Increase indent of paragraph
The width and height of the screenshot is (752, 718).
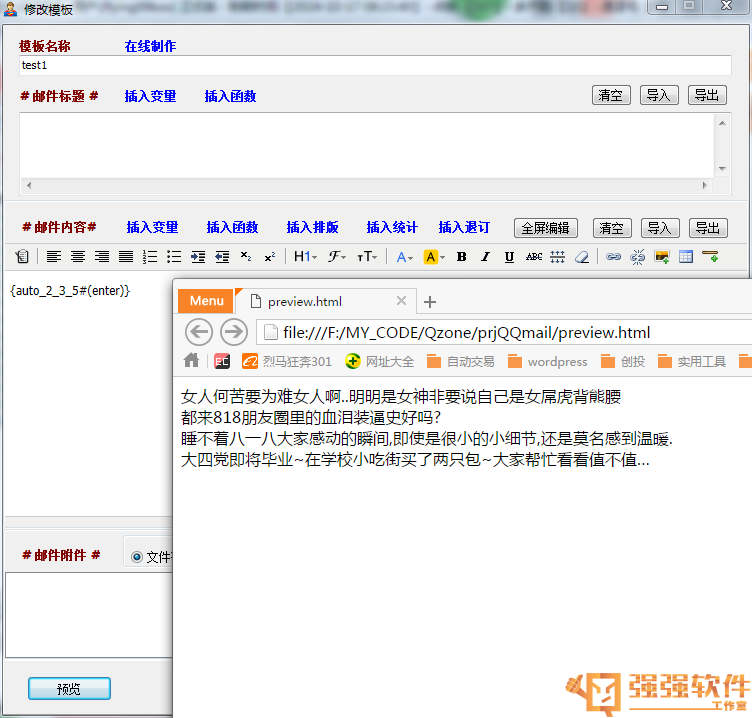pos(198,257)
